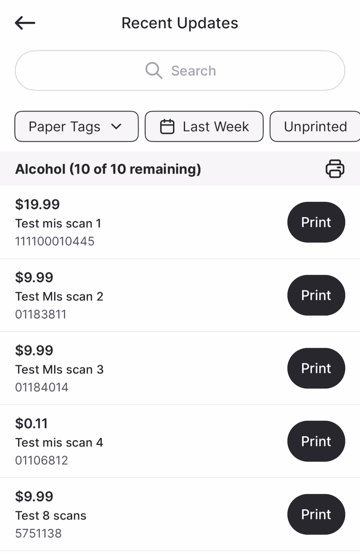Print tag for Test mis scan 4
This screenshot has width=360, height=554.
click(x=316, y=441)
